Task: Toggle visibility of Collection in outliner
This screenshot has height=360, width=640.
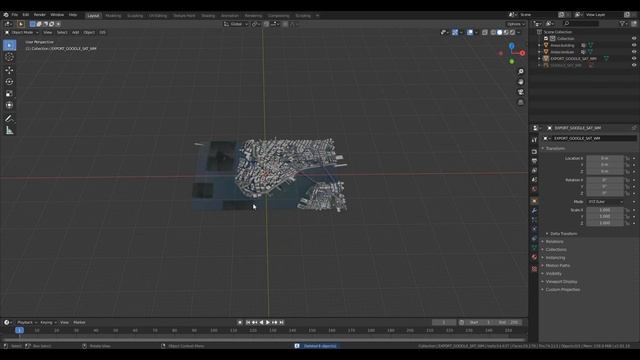Action: pyautogui.click(x=634, y=38)
